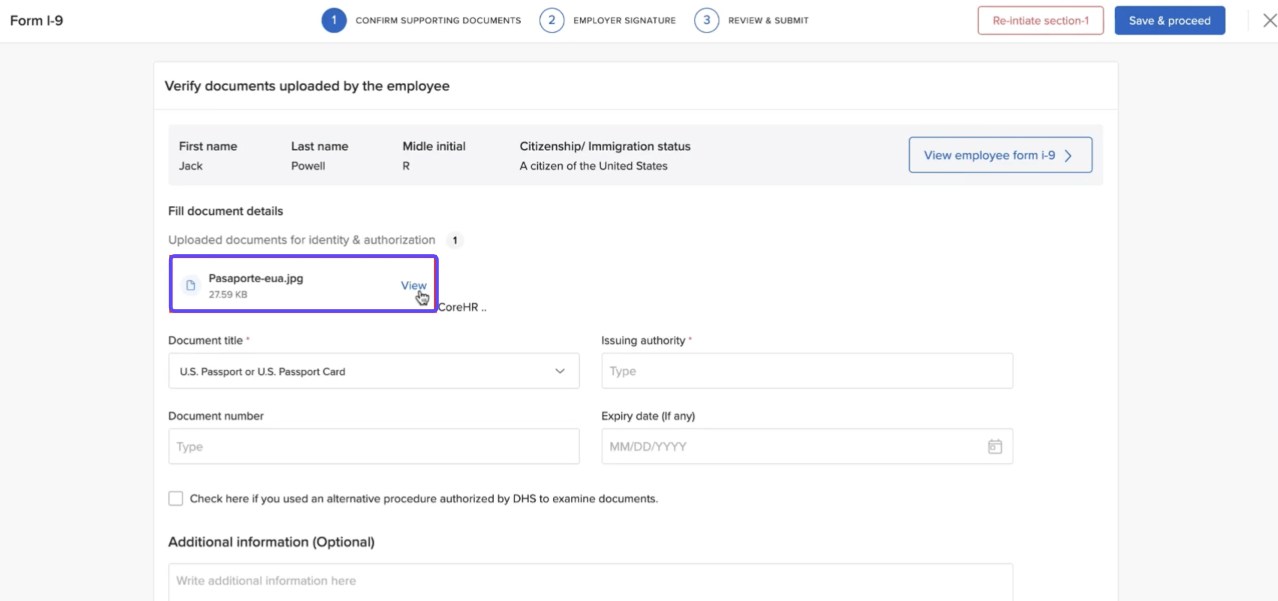The height and width of the screenshot is (601, 1278).
Task: Click the step 2 circle indicator
Action: (x=551, y=21)
